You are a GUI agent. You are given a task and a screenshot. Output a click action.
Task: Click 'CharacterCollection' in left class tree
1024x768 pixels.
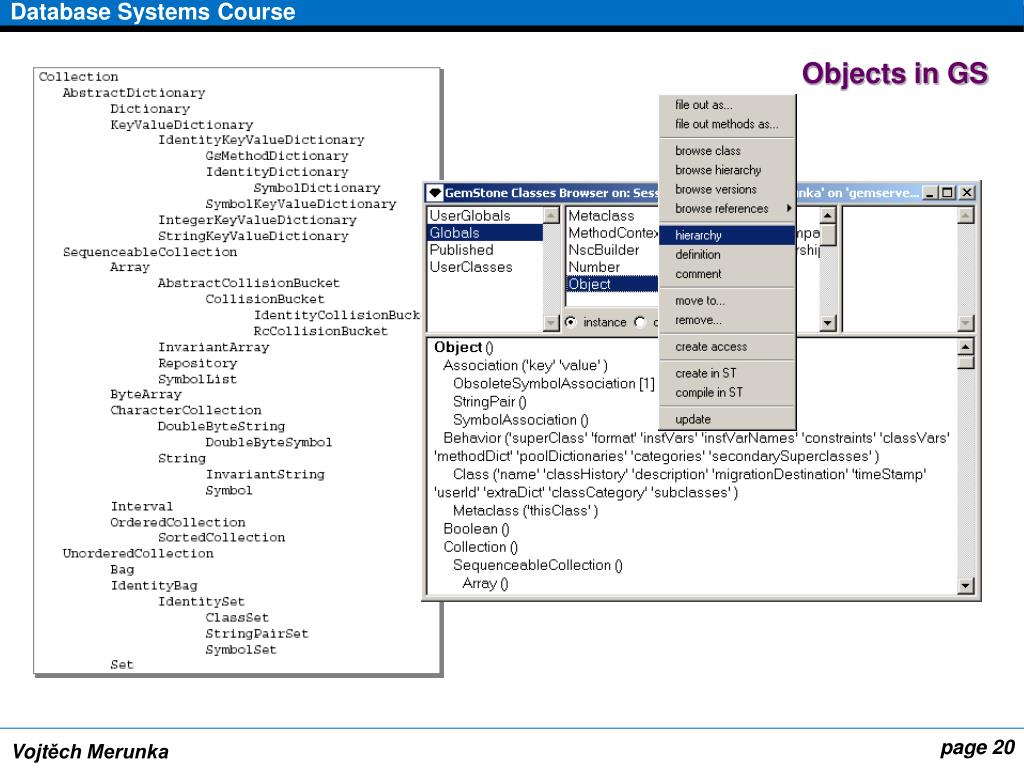(186, 410)
